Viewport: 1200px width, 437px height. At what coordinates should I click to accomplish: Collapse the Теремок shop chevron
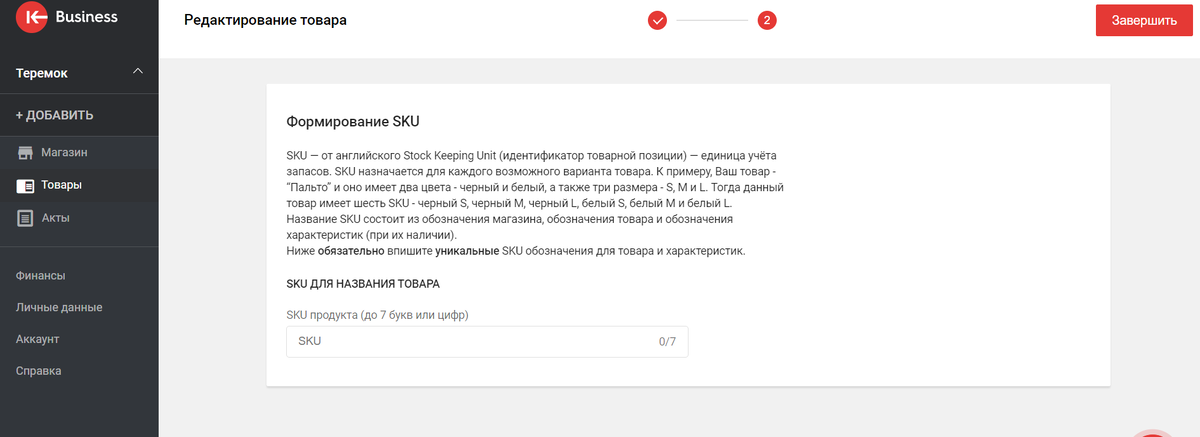point(138,72)
